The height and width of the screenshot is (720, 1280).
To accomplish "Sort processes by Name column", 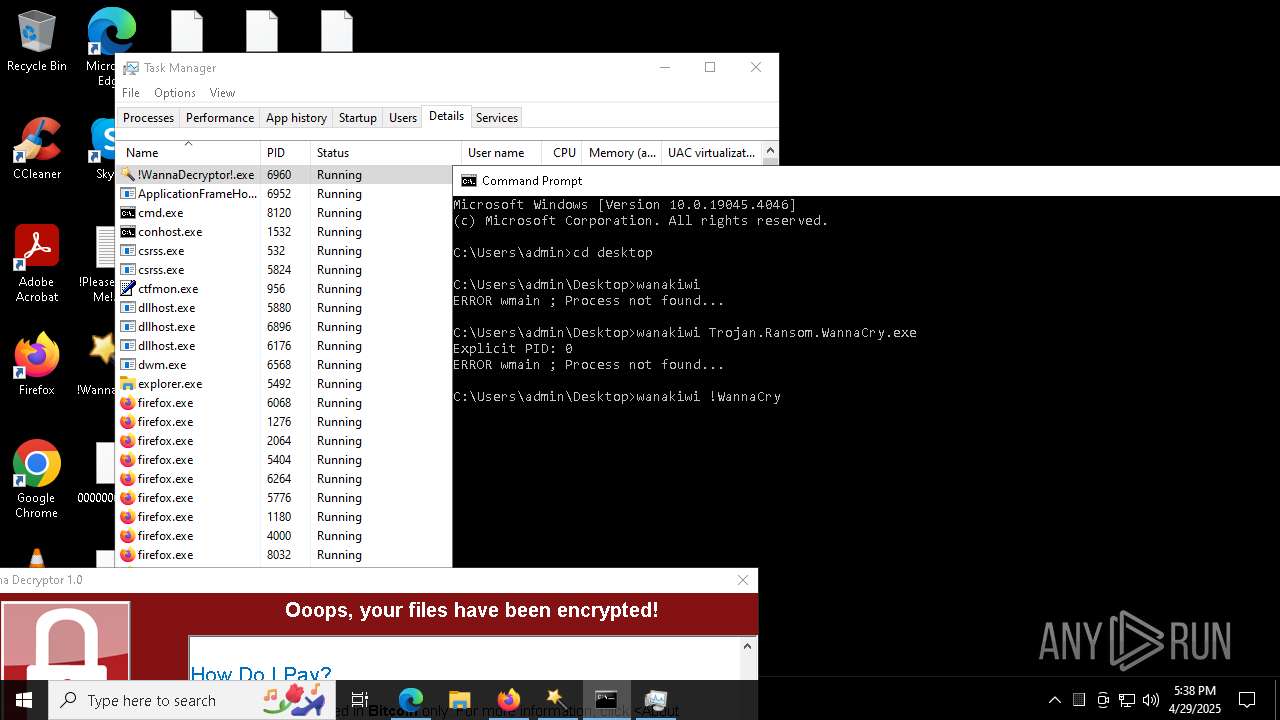I will pos(188,153).
